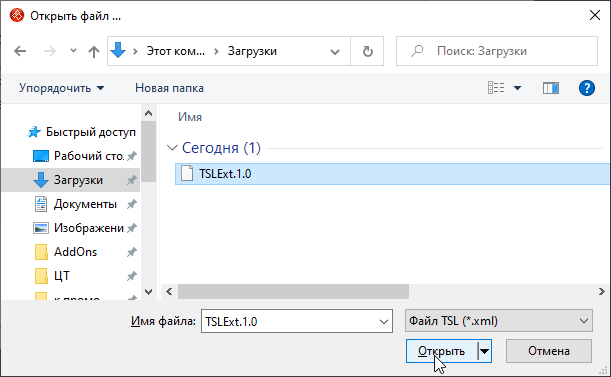Click inside the Имя файла field

coord(290,321)
